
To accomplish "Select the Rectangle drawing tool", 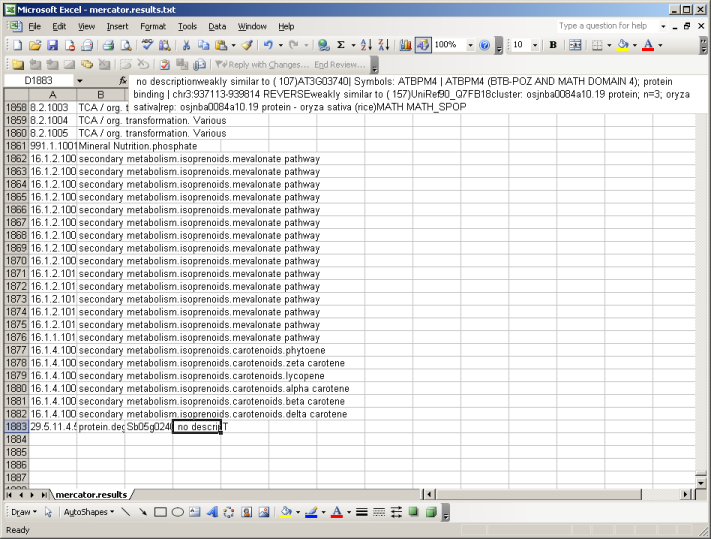I will (x=160, y=512).
